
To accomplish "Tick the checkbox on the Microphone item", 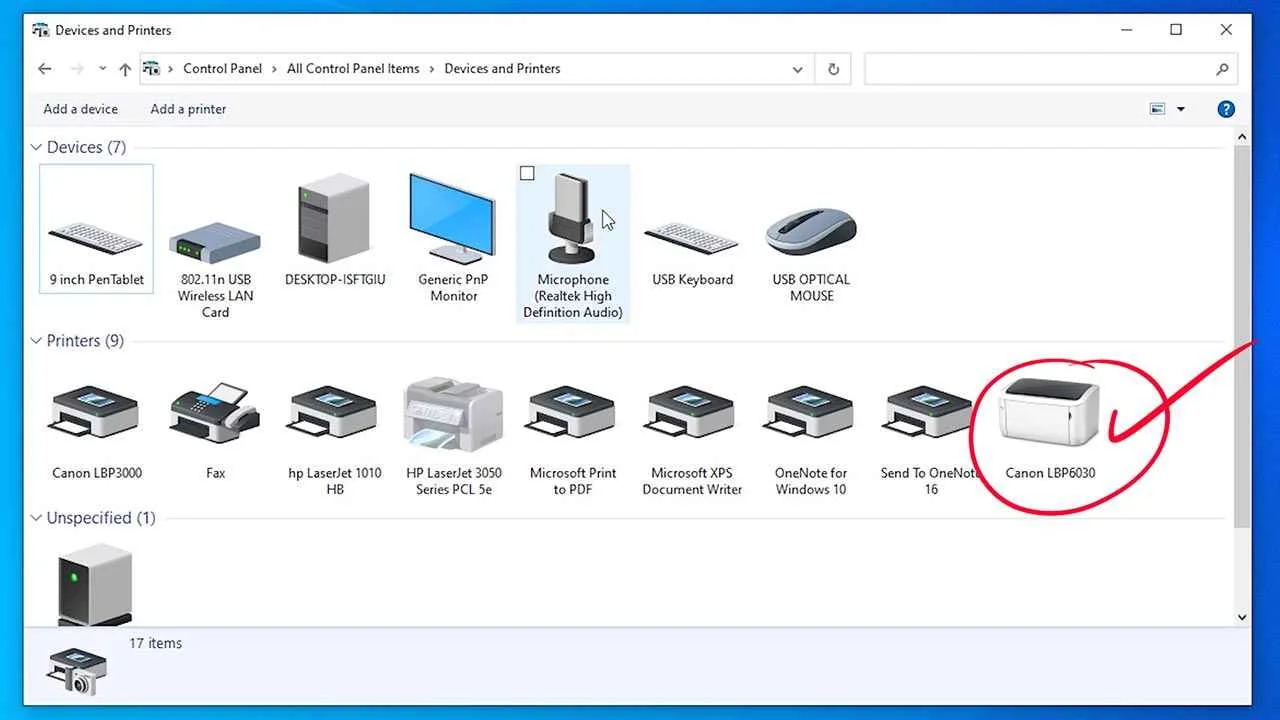I will (527, 173).
